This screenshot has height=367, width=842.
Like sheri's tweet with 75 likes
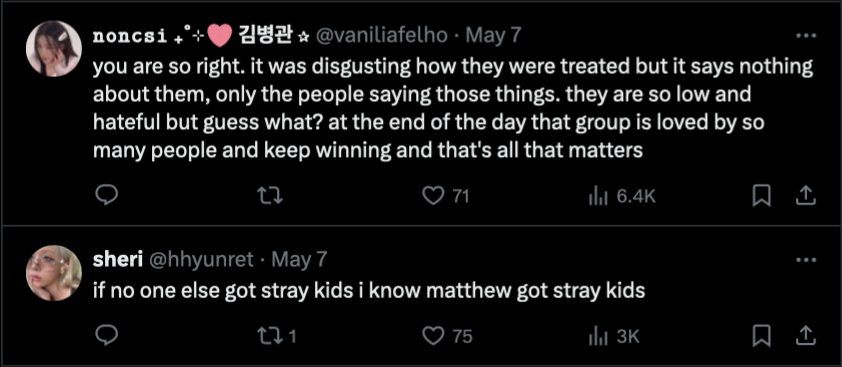click(447, 336)
